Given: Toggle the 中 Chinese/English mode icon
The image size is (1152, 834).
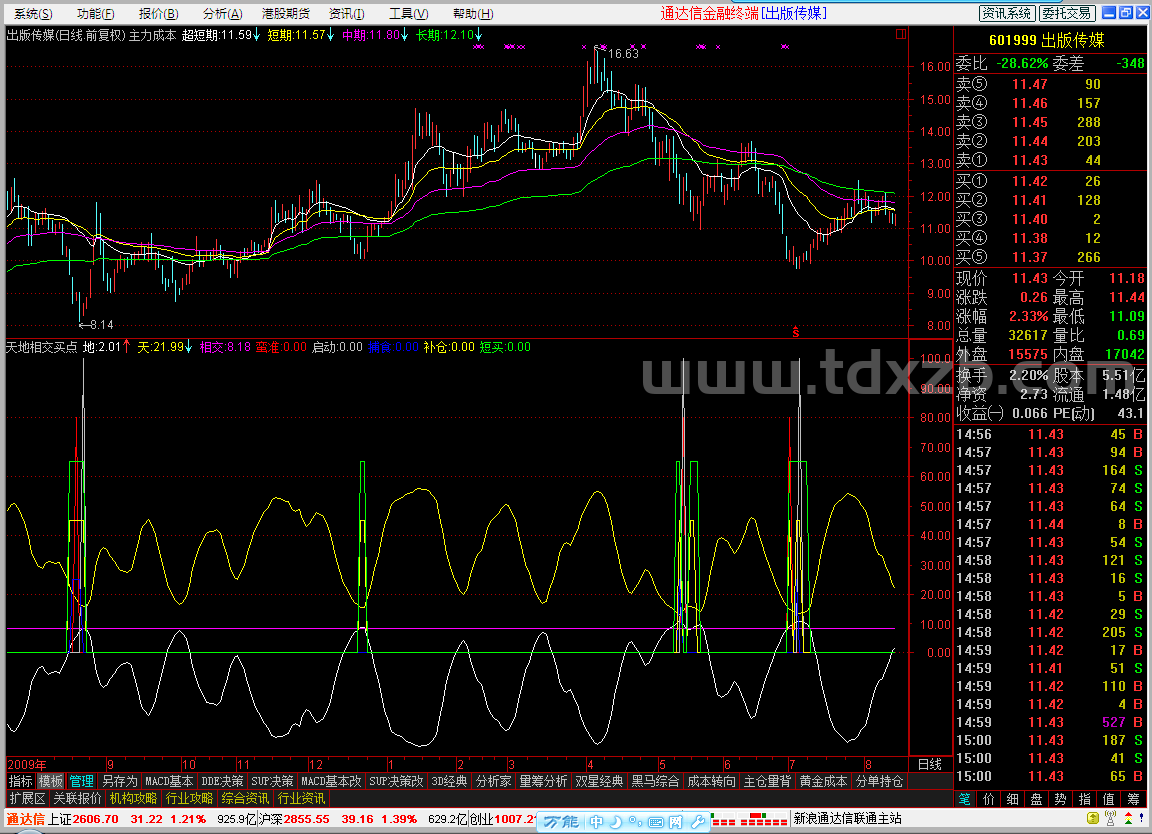Looking at the screenshot, I should point(597,822).
